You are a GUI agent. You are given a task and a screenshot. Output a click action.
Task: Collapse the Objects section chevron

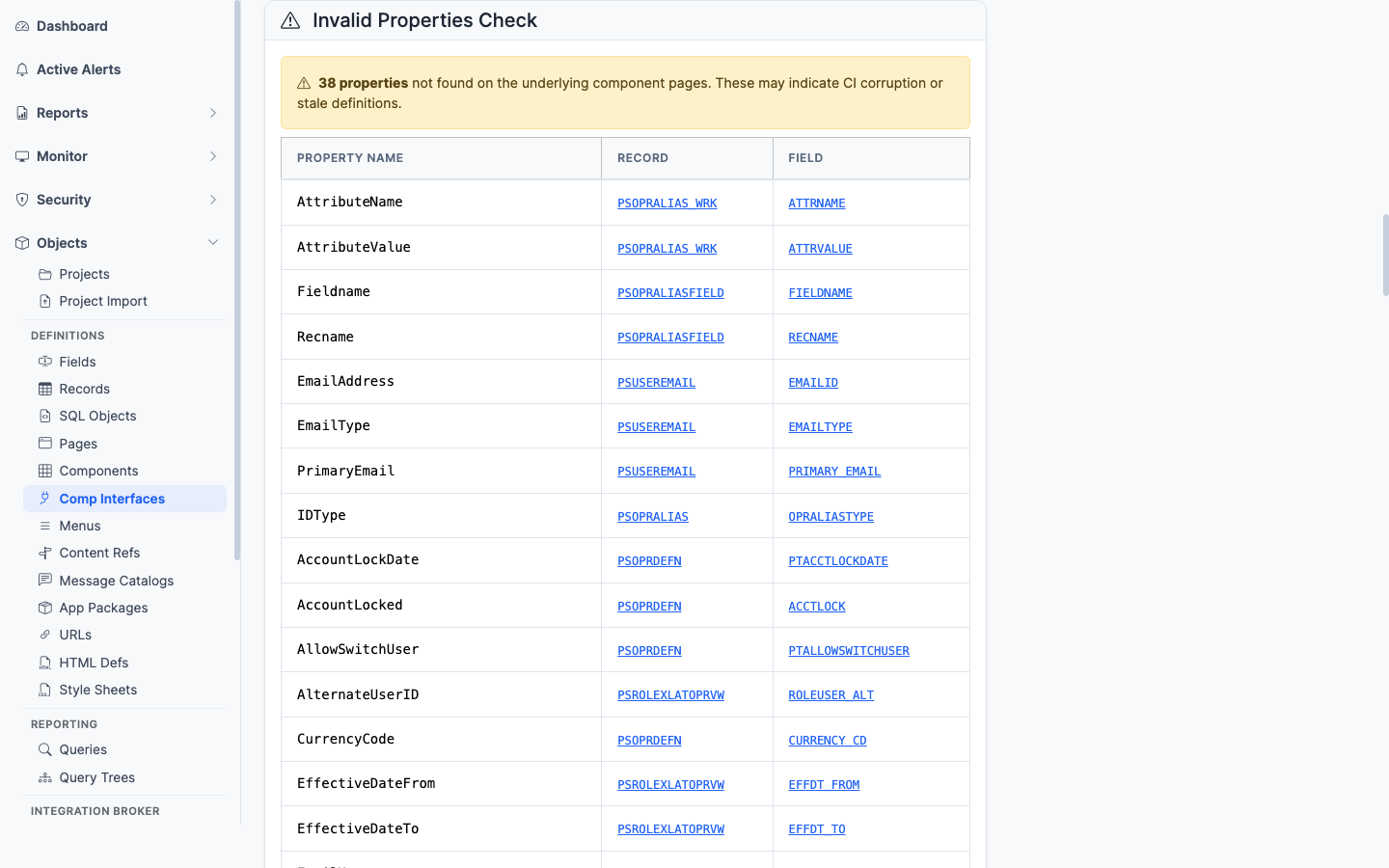click(x=213, y=243)
